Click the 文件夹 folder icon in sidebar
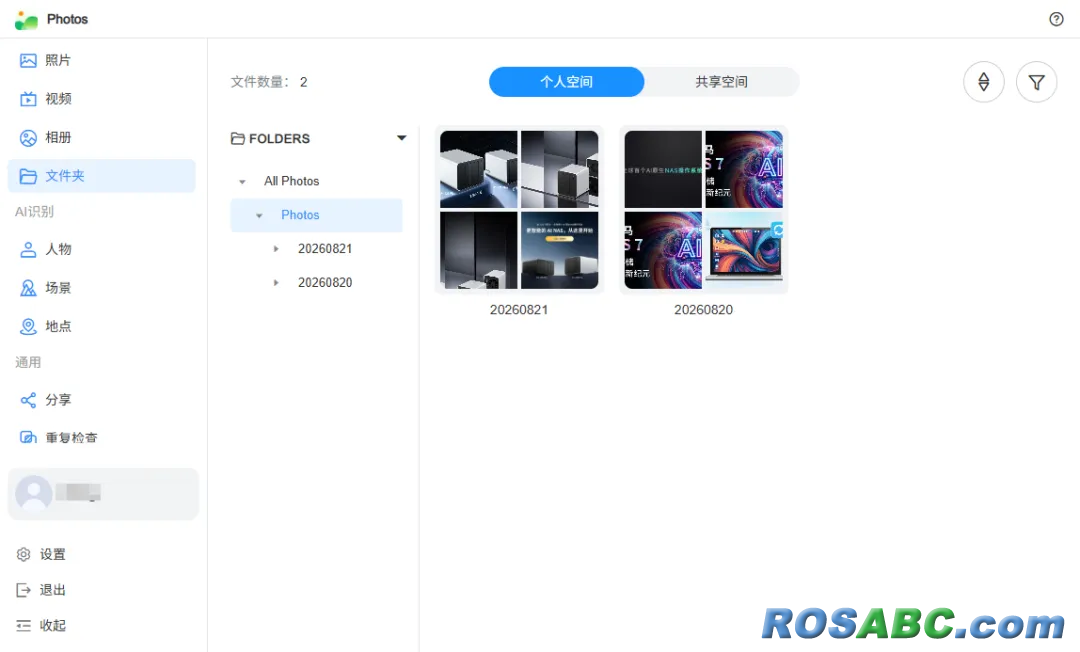This screenshot has width=1080, height=652. pyautogui.click(x=28, y=176)
